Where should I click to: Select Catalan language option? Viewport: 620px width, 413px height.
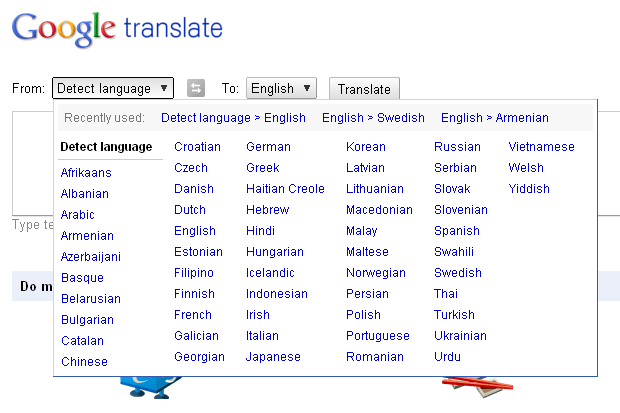pyautogui.click(x=82, y=341)
